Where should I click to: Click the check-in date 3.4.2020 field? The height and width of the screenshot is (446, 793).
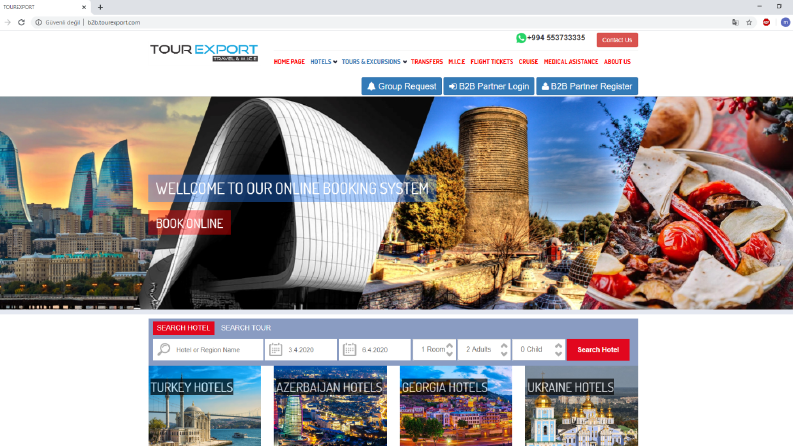pyautogui.click(x=301, y=349)
